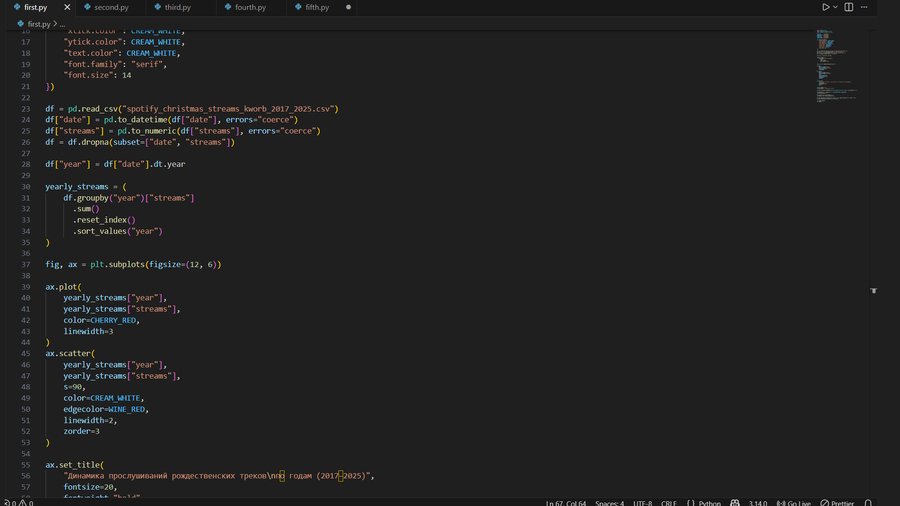Screen dimensions: 900x506
Task: Click unsaved dot on fifth.py tab
Action: [348, 7]
